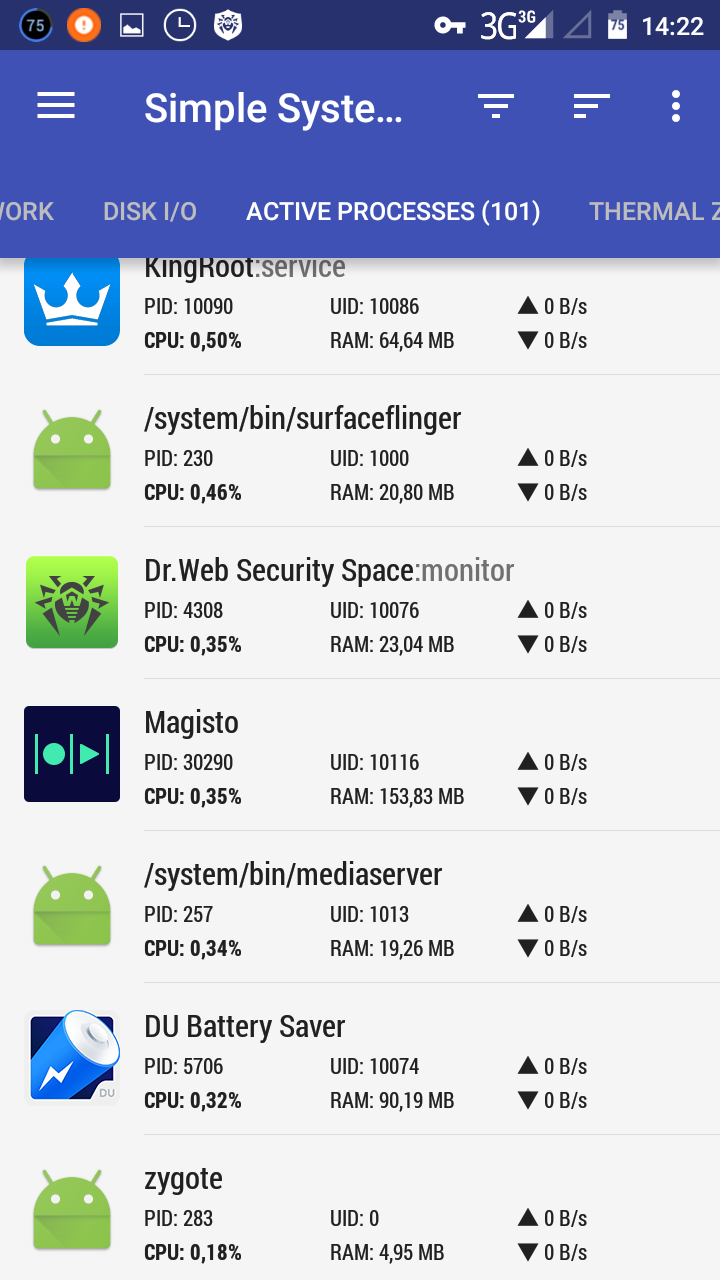Open the hamburger navigation menu
The image size is (720, 1280).
click(x=56, y=106)
